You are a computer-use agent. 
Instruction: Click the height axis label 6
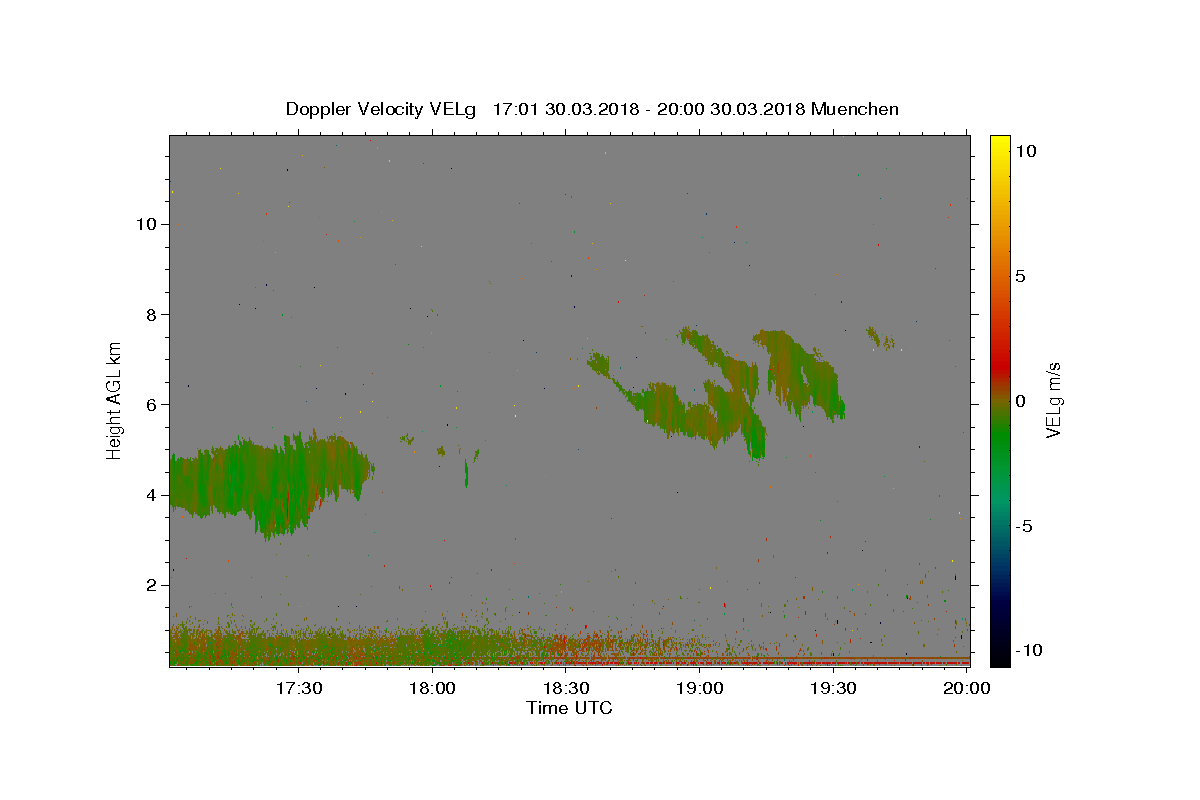coord(153,404)
